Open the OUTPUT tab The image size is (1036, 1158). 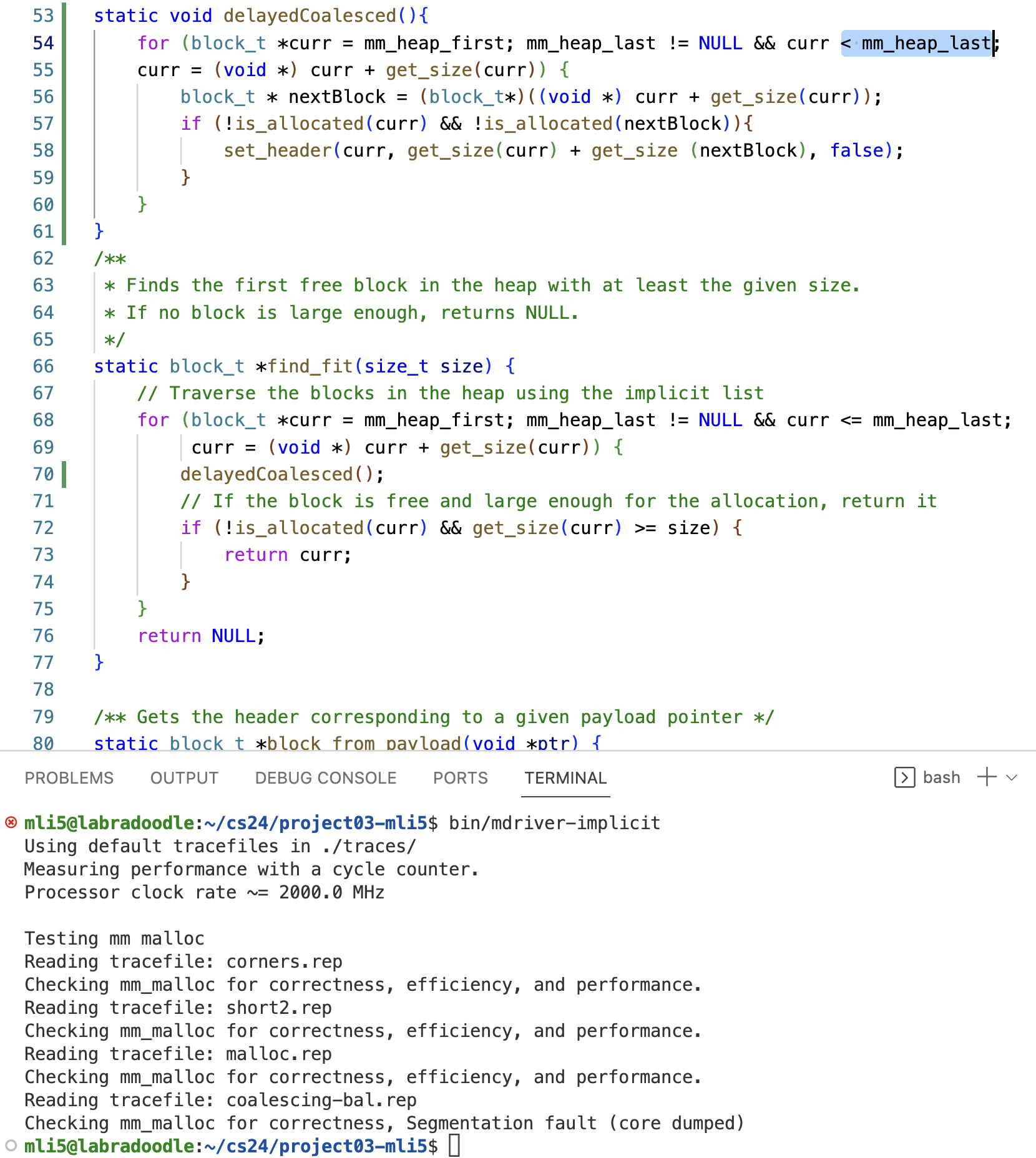pos(184,778)
